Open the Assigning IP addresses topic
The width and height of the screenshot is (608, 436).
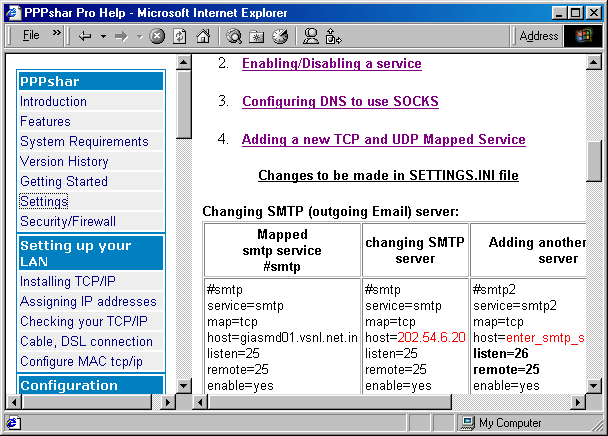[x=88, y=301]
